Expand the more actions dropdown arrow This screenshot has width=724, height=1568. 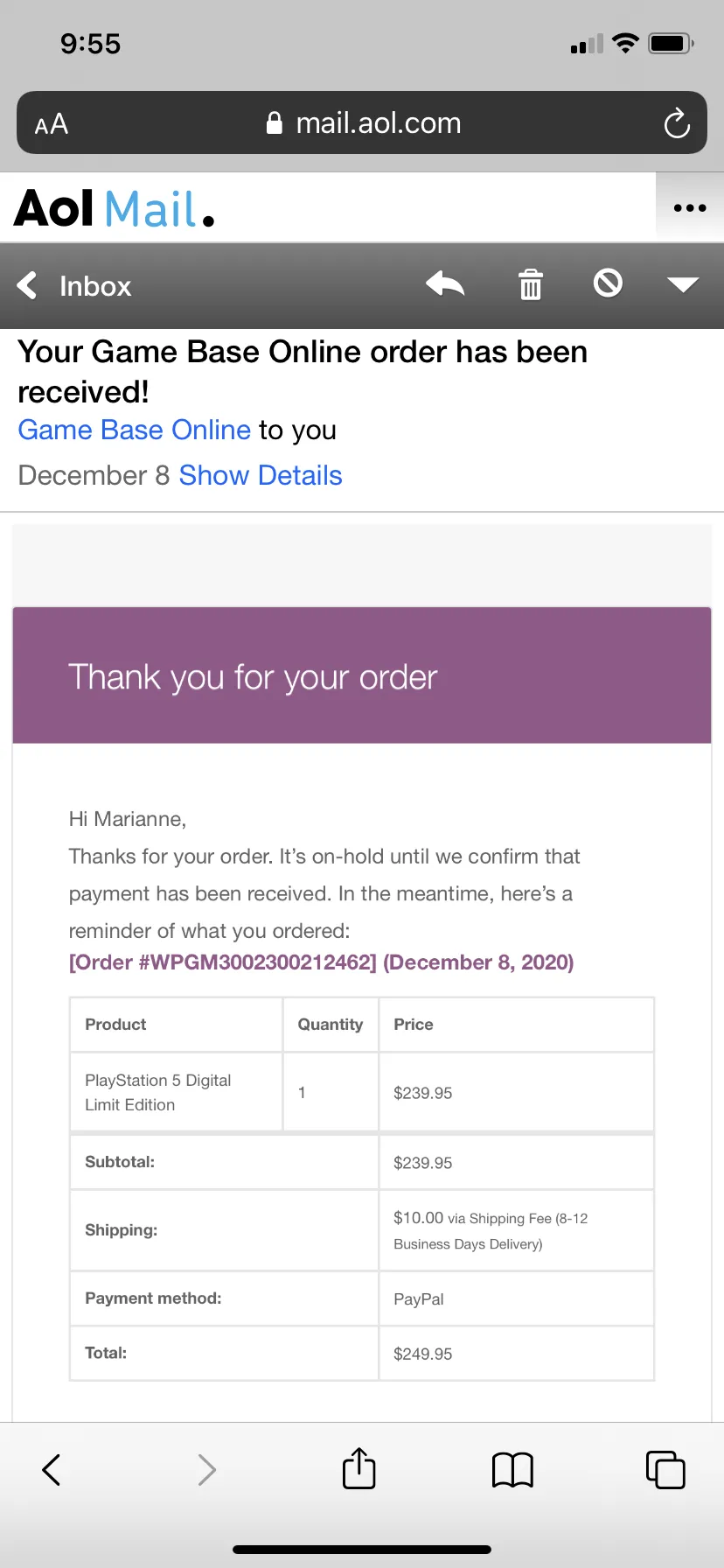tap(682, 284)
